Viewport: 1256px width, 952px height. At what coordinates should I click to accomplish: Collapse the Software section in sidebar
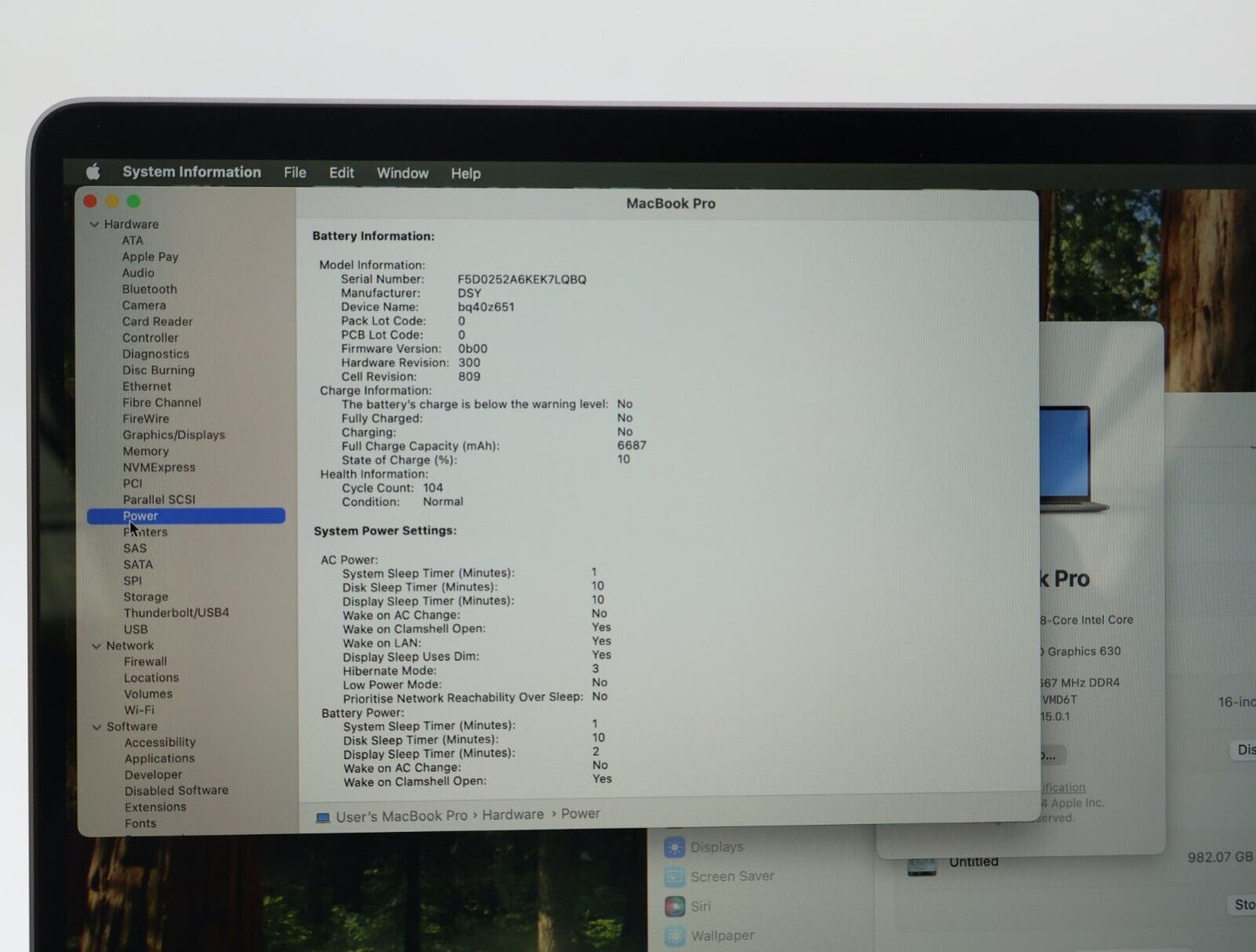pos(96,727)
